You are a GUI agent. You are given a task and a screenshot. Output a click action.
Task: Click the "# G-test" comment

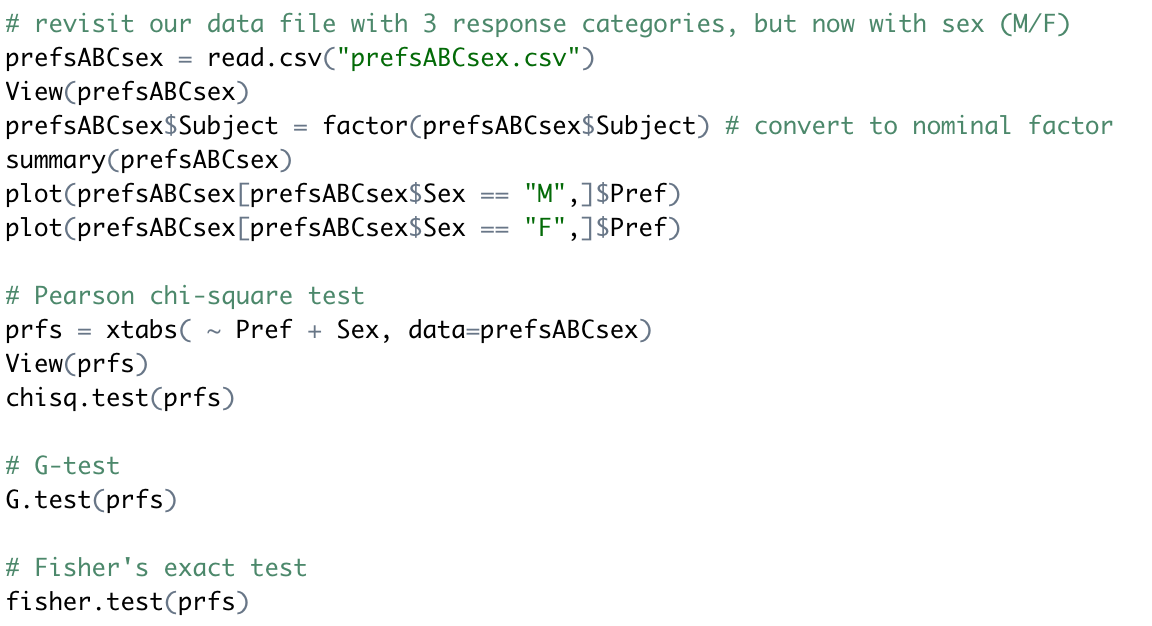pyautogui.click(x=62, y=466)
